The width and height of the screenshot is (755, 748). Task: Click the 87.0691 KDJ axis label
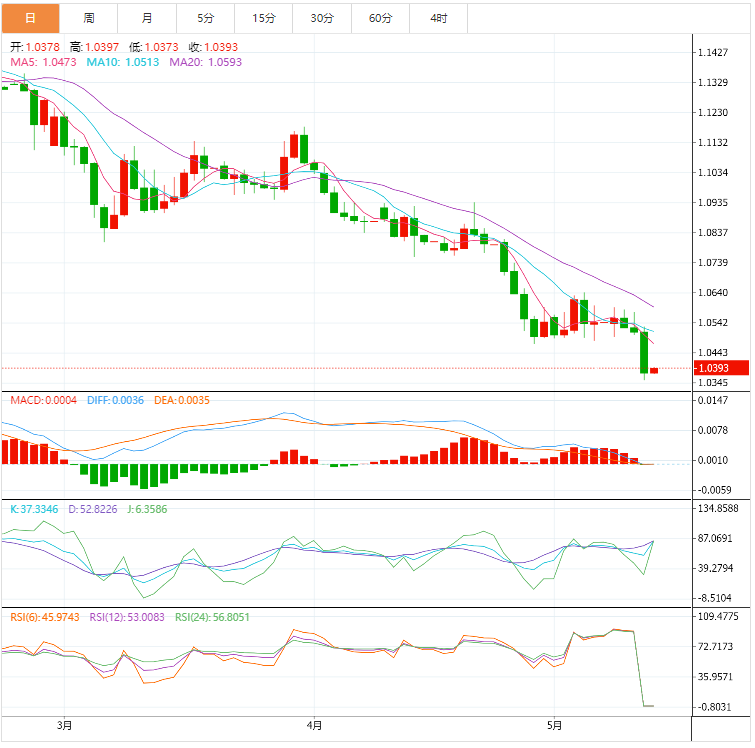[x=715, y=538]
